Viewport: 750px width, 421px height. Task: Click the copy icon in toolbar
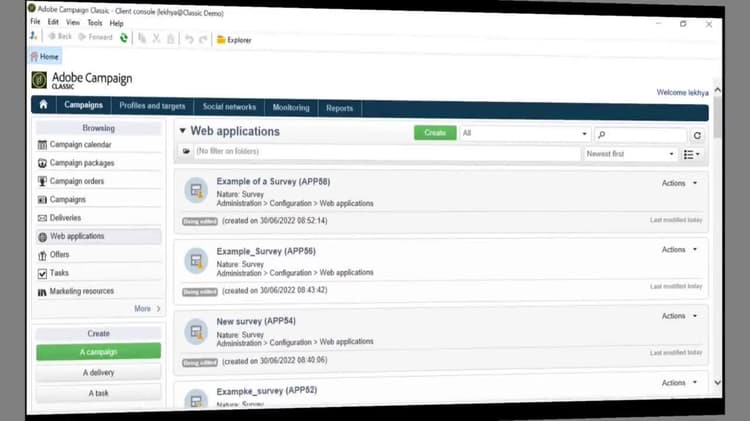pos(142,38)
